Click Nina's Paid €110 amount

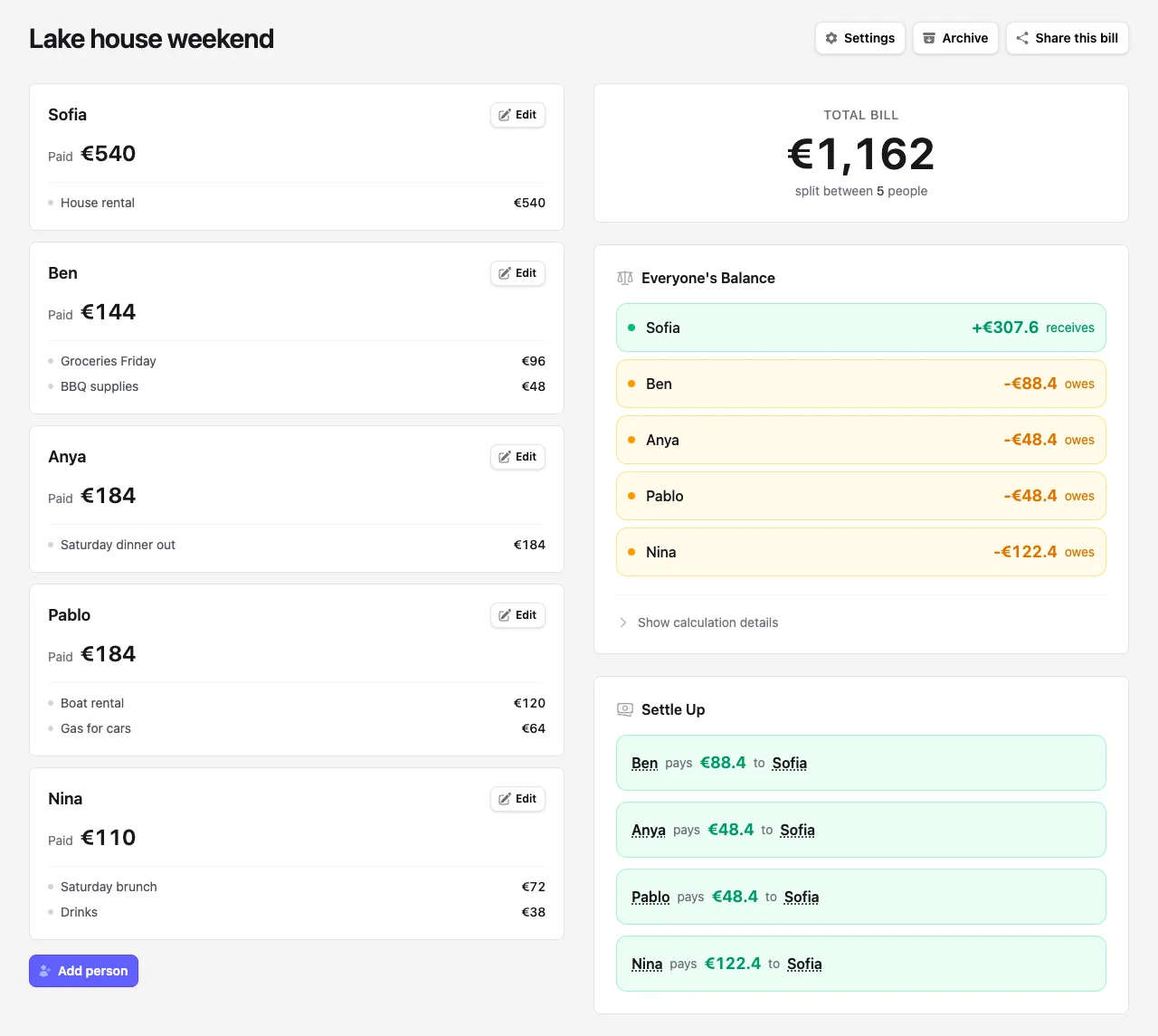click(x=109, y=838)
